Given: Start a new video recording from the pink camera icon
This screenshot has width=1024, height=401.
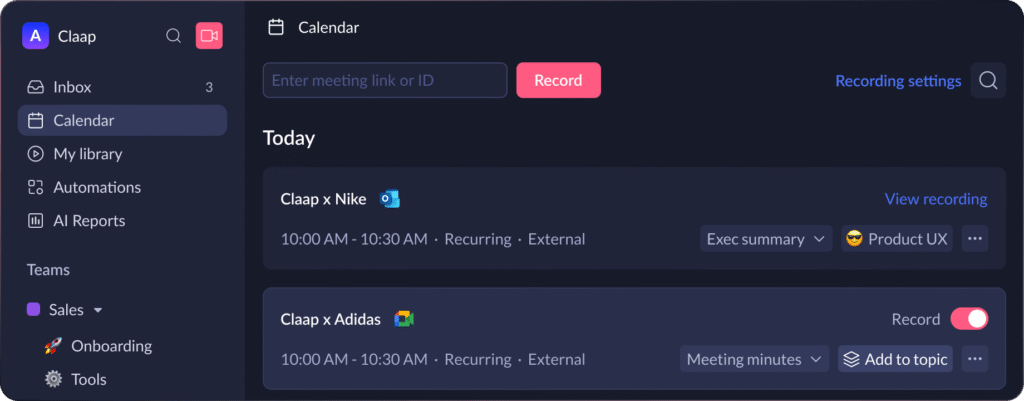Looking at the screenshot, I should pos(209,36).
